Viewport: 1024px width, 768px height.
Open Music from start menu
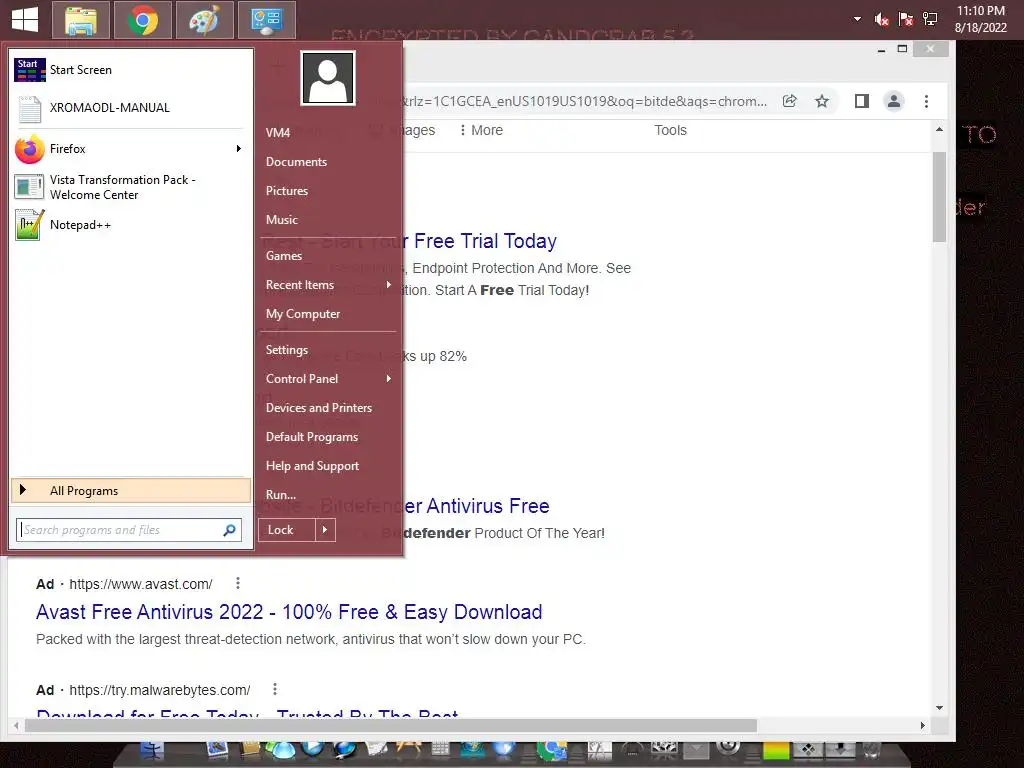pos(281,220)
